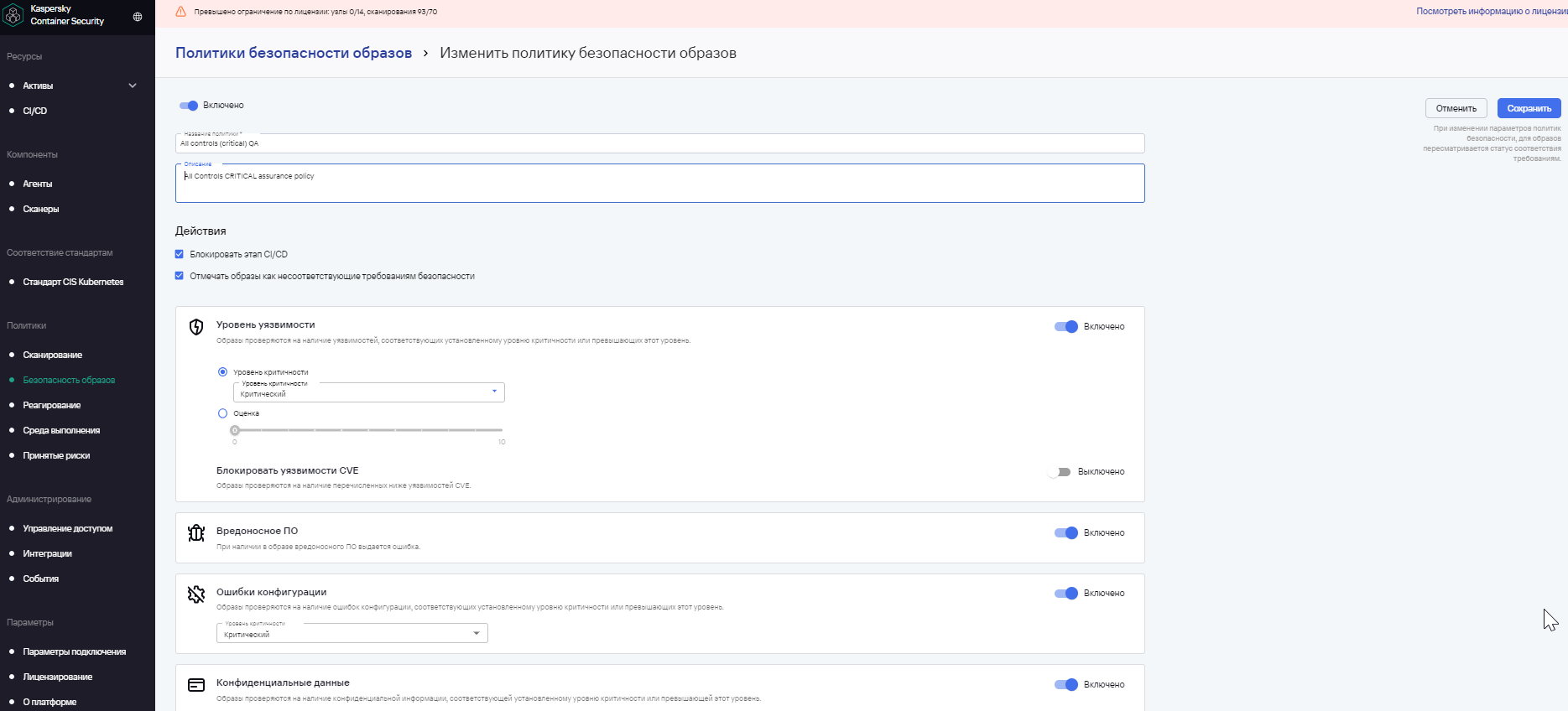Select the 'Оценка' radio button
The height and width of the screenshot is (711, 1568).
pyautogui.click(x=222, y=413)
